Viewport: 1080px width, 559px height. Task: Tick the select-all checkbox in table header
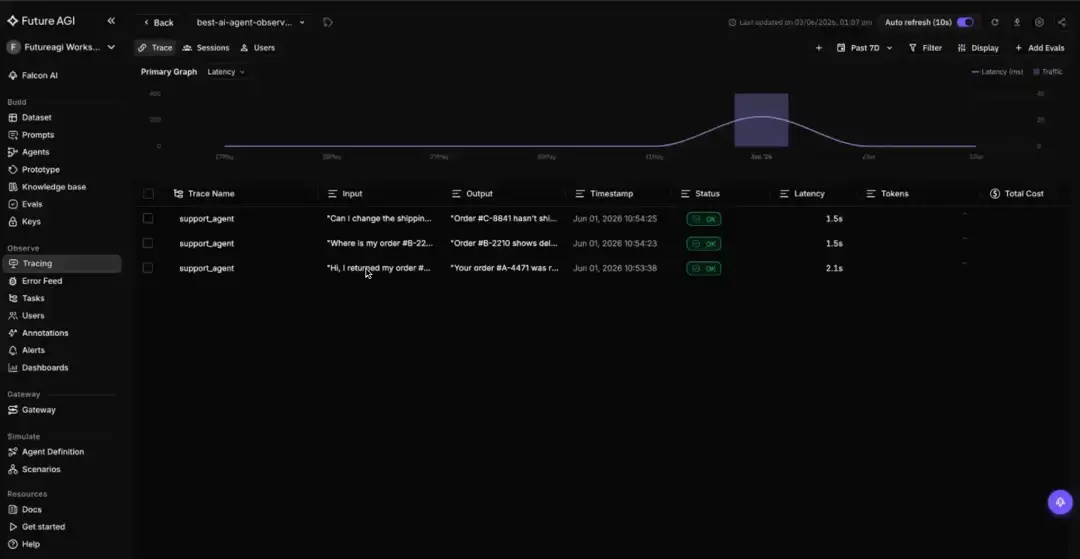tap(148, 193)
